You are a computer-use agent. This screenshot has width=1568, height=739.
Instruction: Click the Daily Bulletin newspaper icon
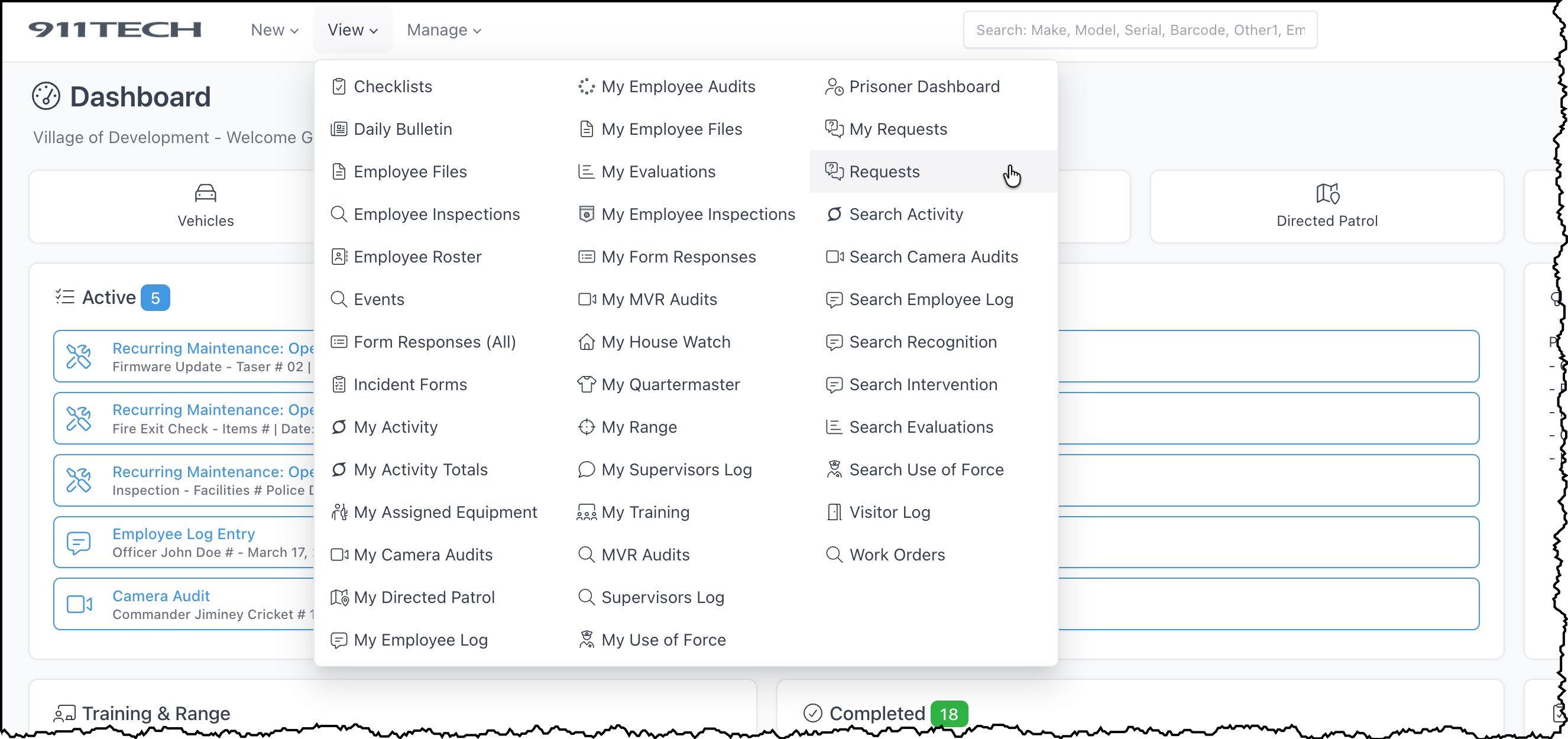pyautogui.click(x=338, y=129)
